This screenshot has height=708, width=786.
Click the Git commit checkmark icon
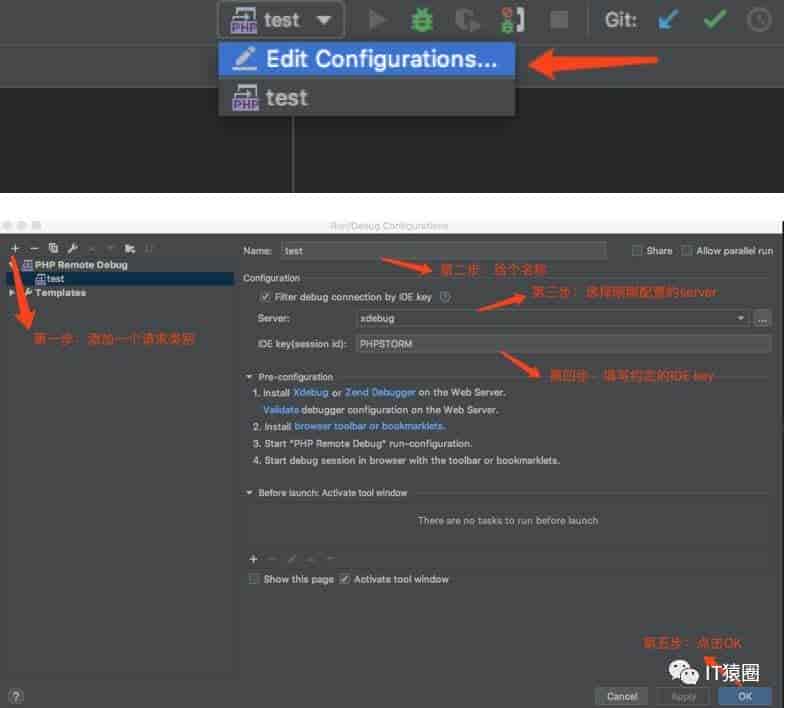click(x=713, y=19)
